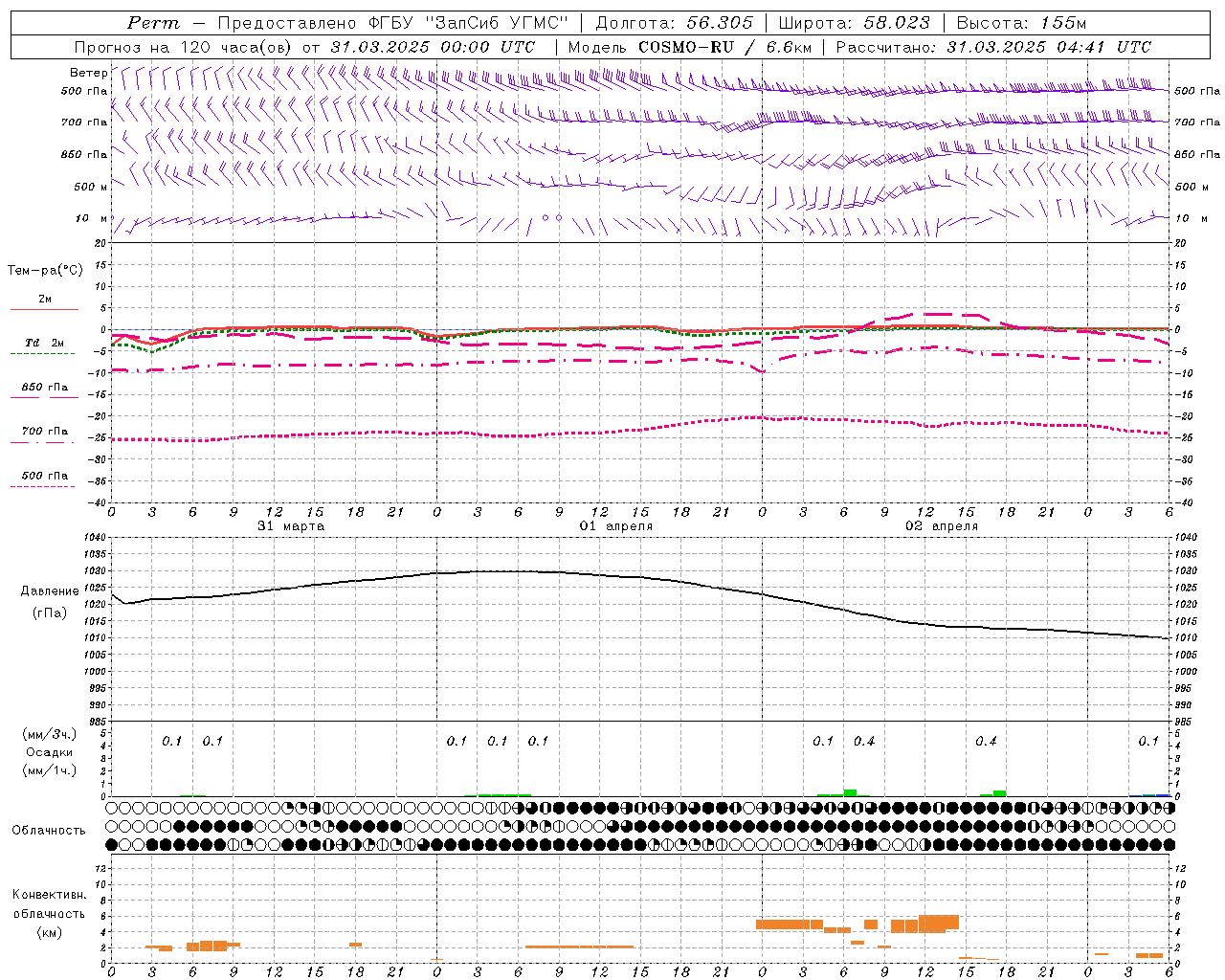Click the "Высота: 155м" header value
This screenshot has width=1225, height=980.
[x=1021, y=23]
